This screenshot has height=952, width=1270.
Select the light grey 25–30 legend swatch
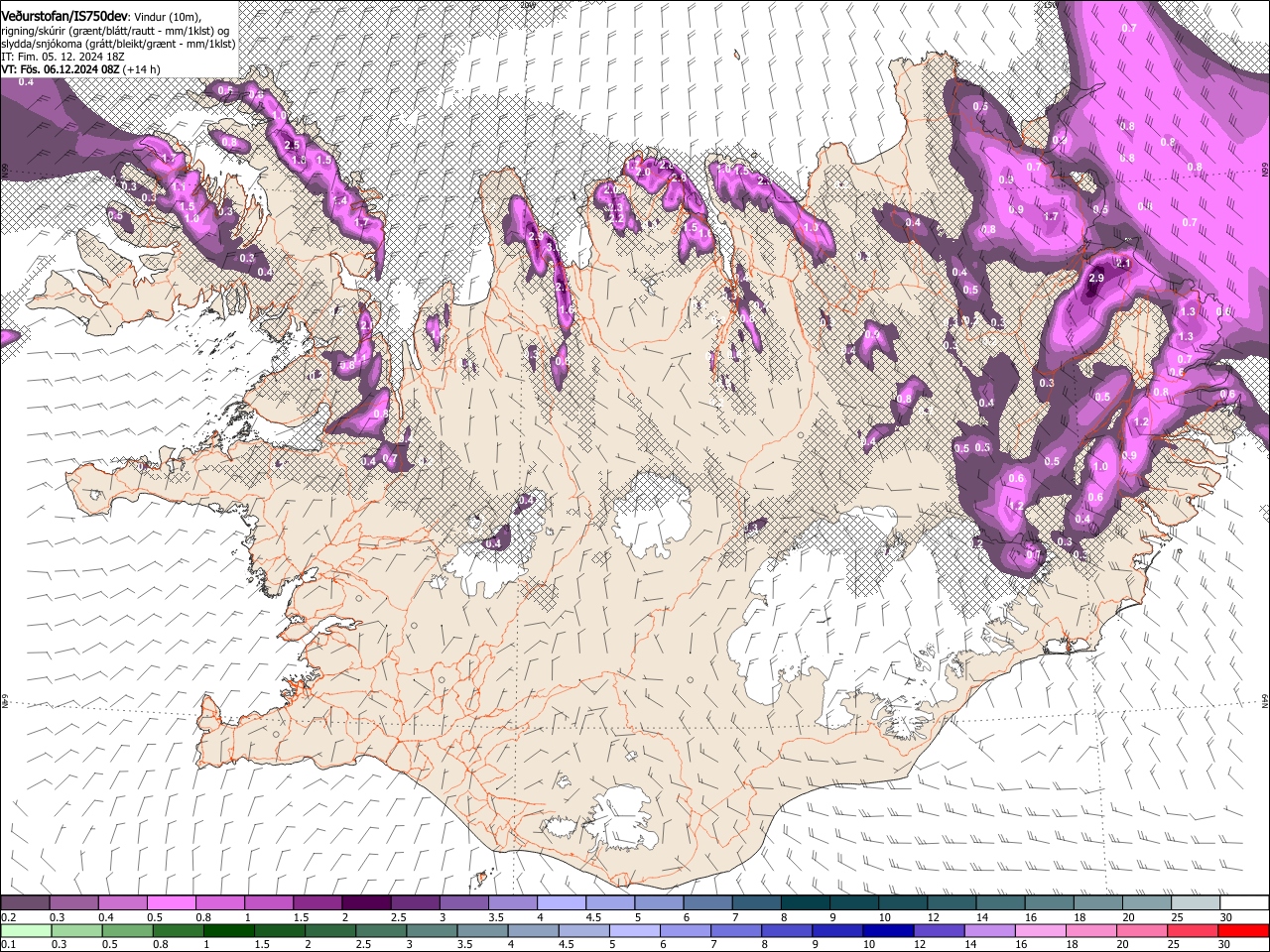coord(1194,902)
